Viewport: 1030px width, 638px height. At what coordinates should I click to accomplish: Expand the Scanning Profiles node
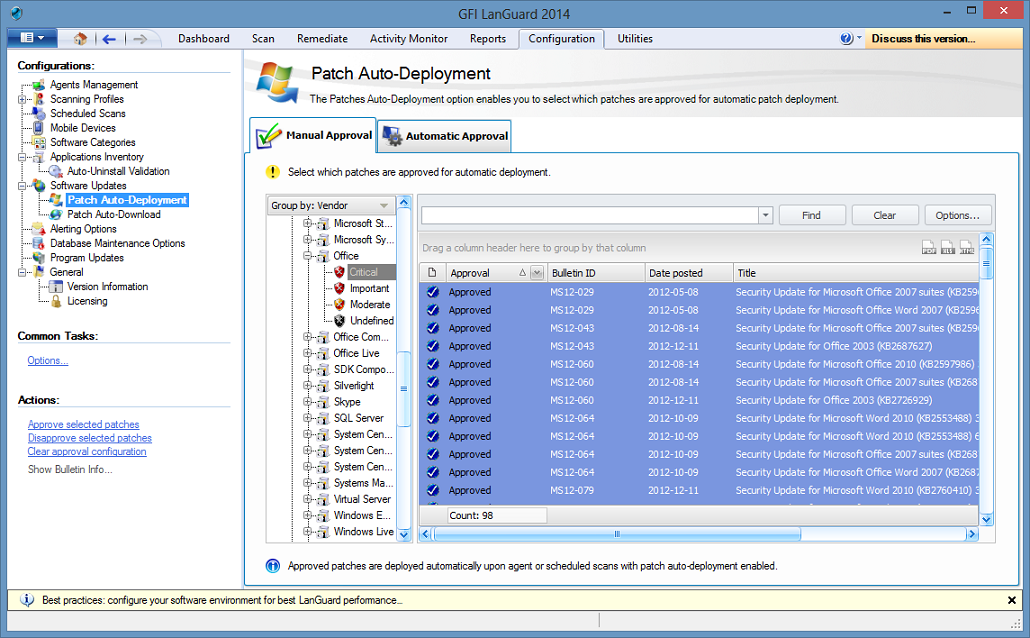(x=22, y=99)
